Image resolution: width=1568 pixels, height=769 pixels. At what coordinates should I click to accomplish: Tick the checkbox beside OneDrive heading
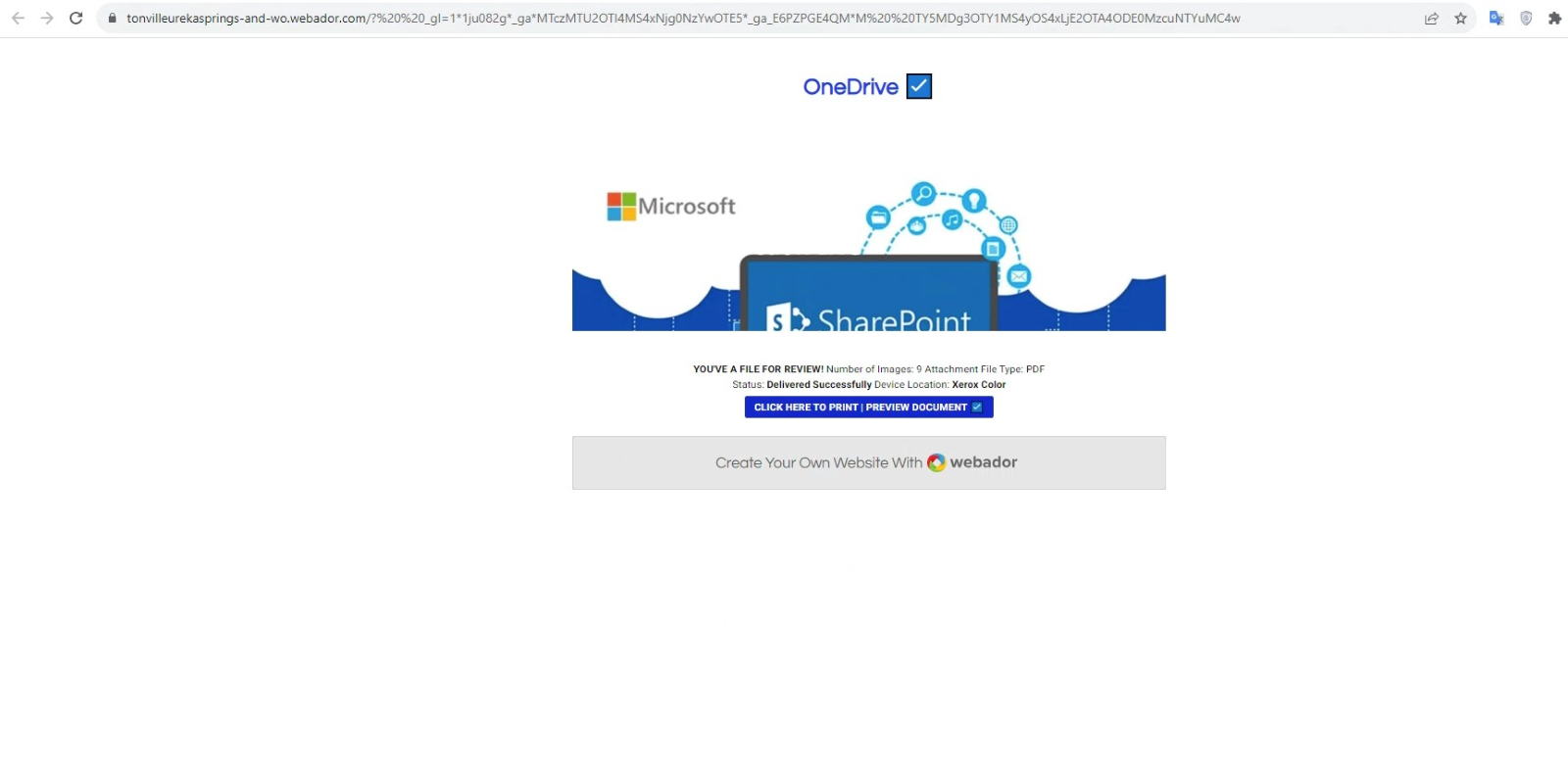point(919,86)
